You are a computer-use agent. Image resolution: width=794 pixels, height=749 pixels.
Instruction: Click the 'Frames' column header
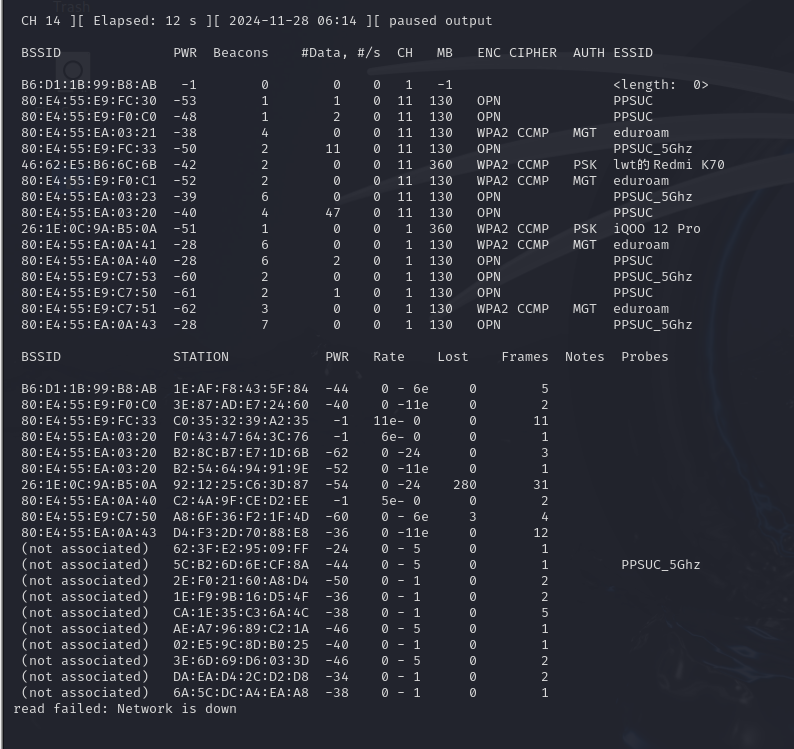click(x=525, y=357)
